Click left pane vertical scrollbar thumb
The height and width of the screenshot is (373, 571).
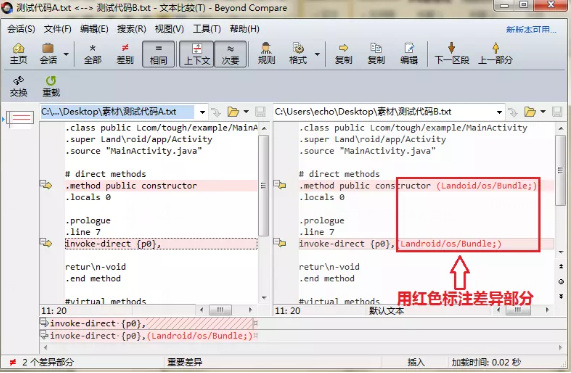coord(264,186)
